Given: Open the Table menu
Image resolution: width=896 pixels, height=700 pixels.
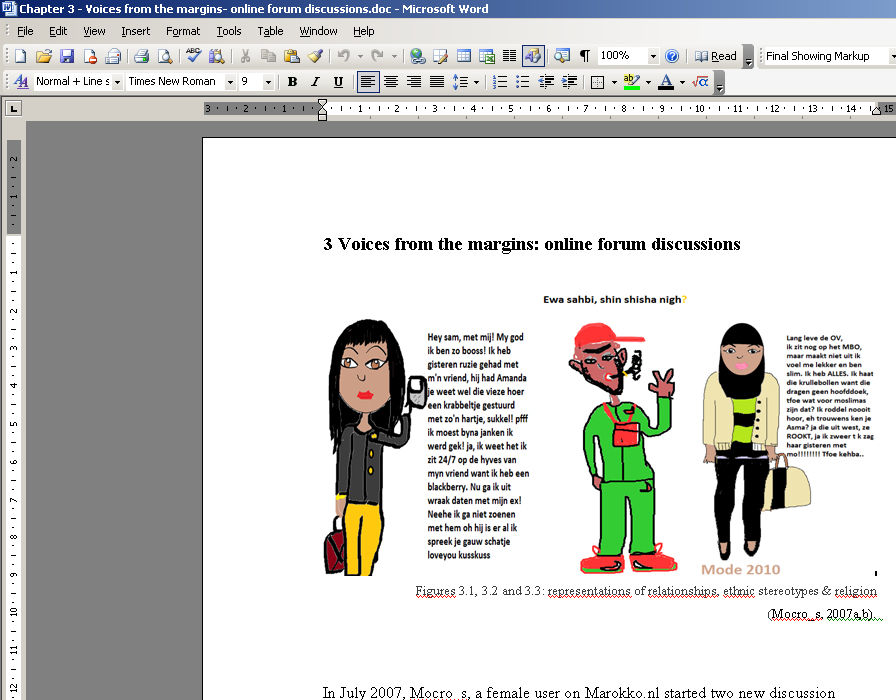Looking at the screenshot, I should (x=270, y=31).
